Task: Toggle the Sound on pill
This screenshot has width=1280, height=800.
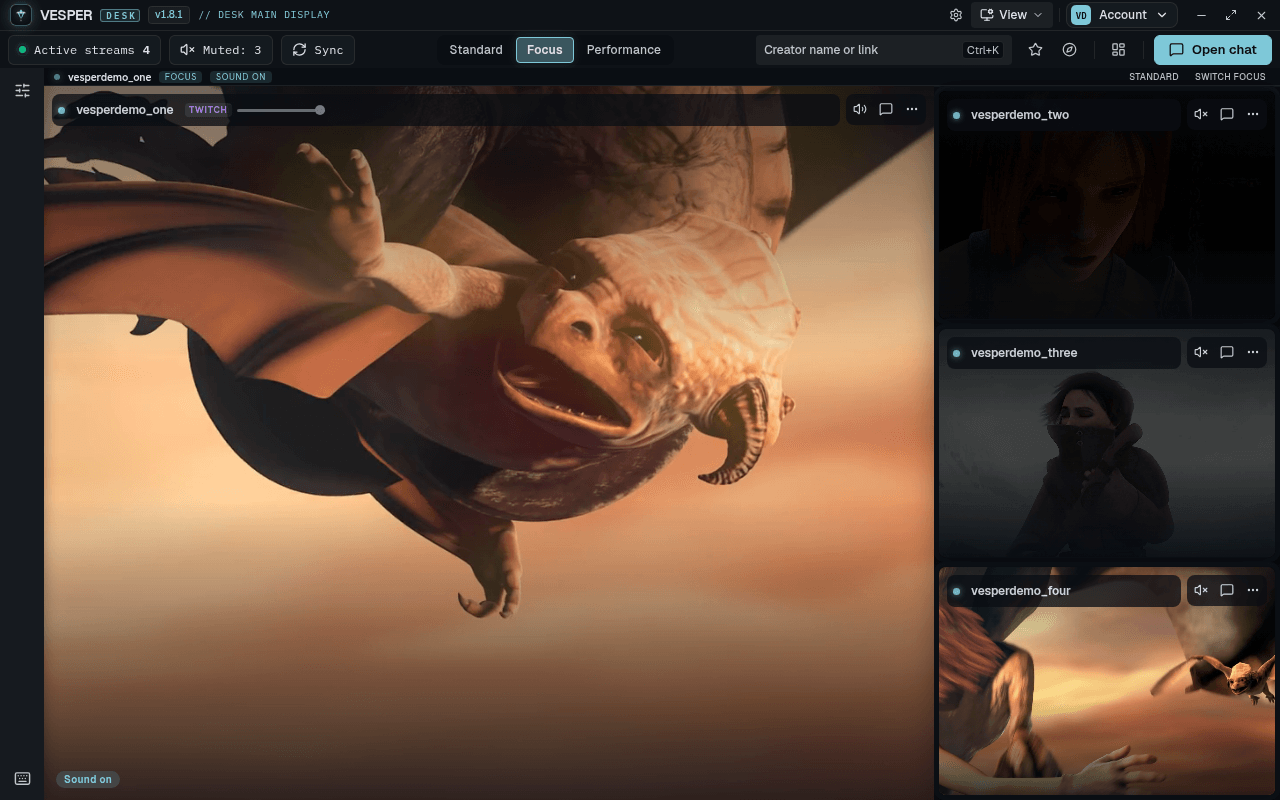Action: pyautogui.click(x=88, y=779)
